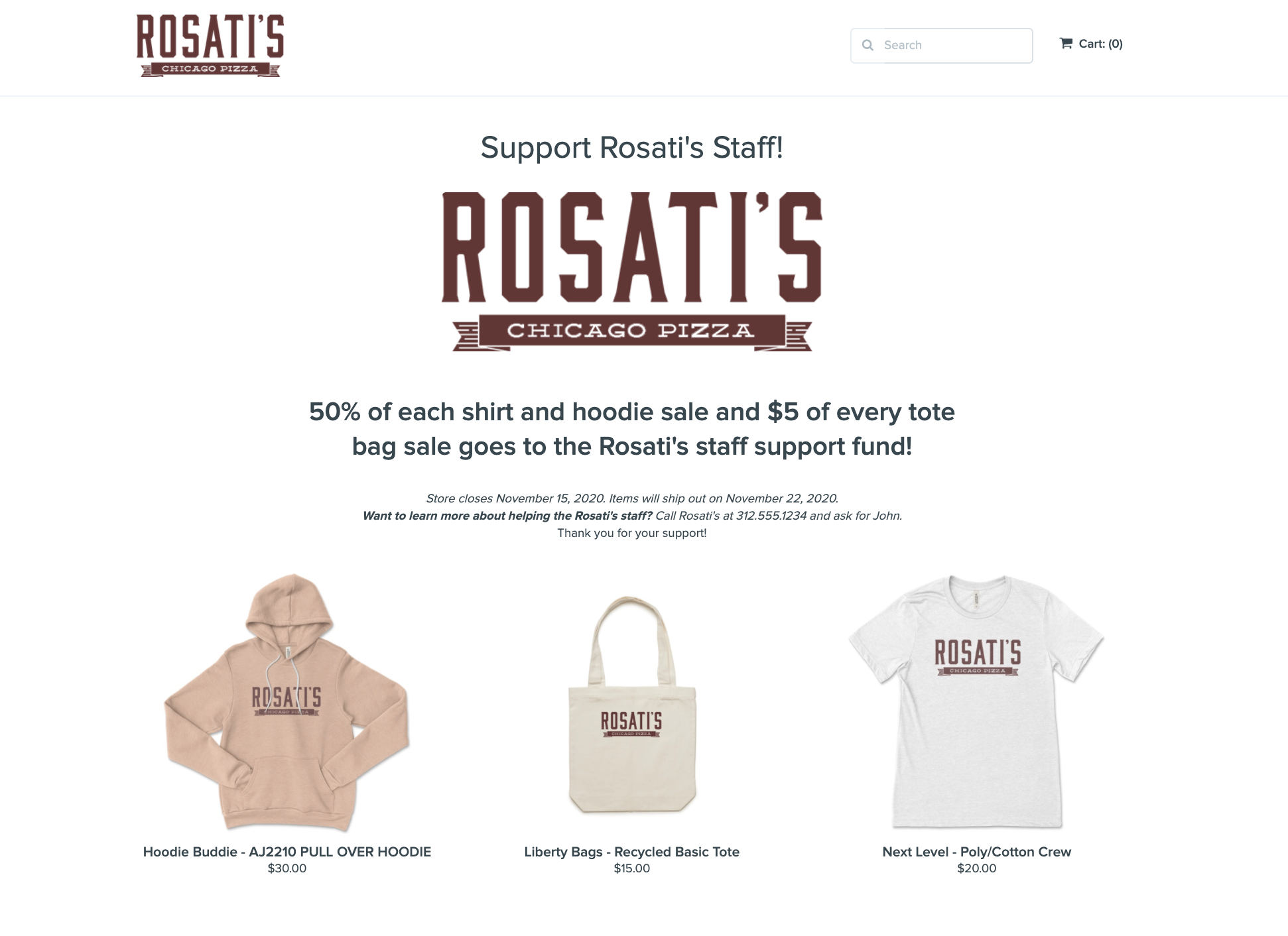Screen dimensions: 1288x936
Task: Click the search magnifying glass icon
Action: pos(868,45)
